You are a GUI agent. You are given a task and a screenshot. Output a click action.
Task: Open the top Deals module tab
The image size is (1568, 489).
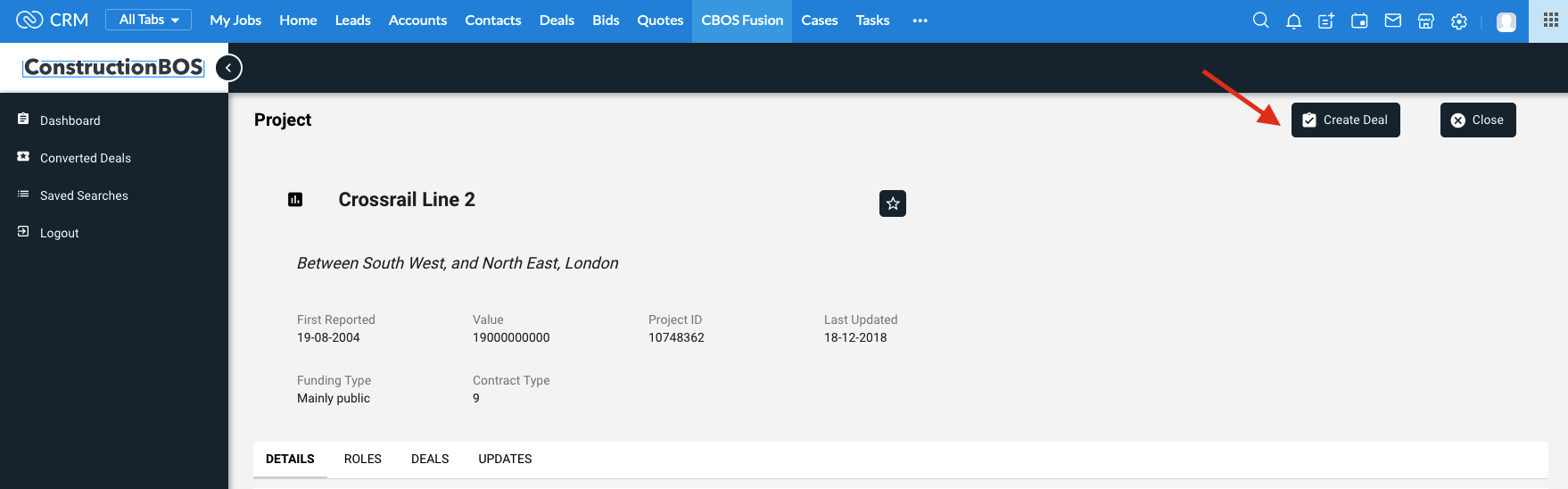coord(557,20)
